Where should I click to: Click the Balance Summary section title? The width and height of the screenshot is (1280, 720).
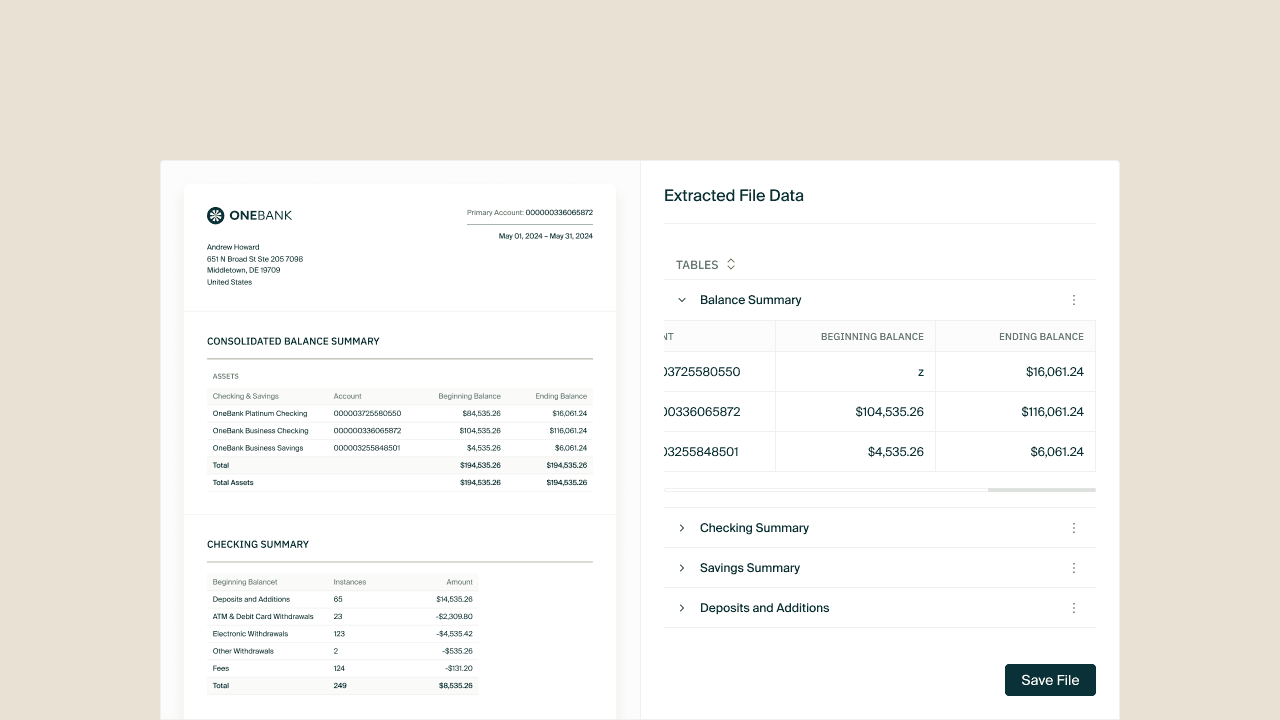pos(750,300)
